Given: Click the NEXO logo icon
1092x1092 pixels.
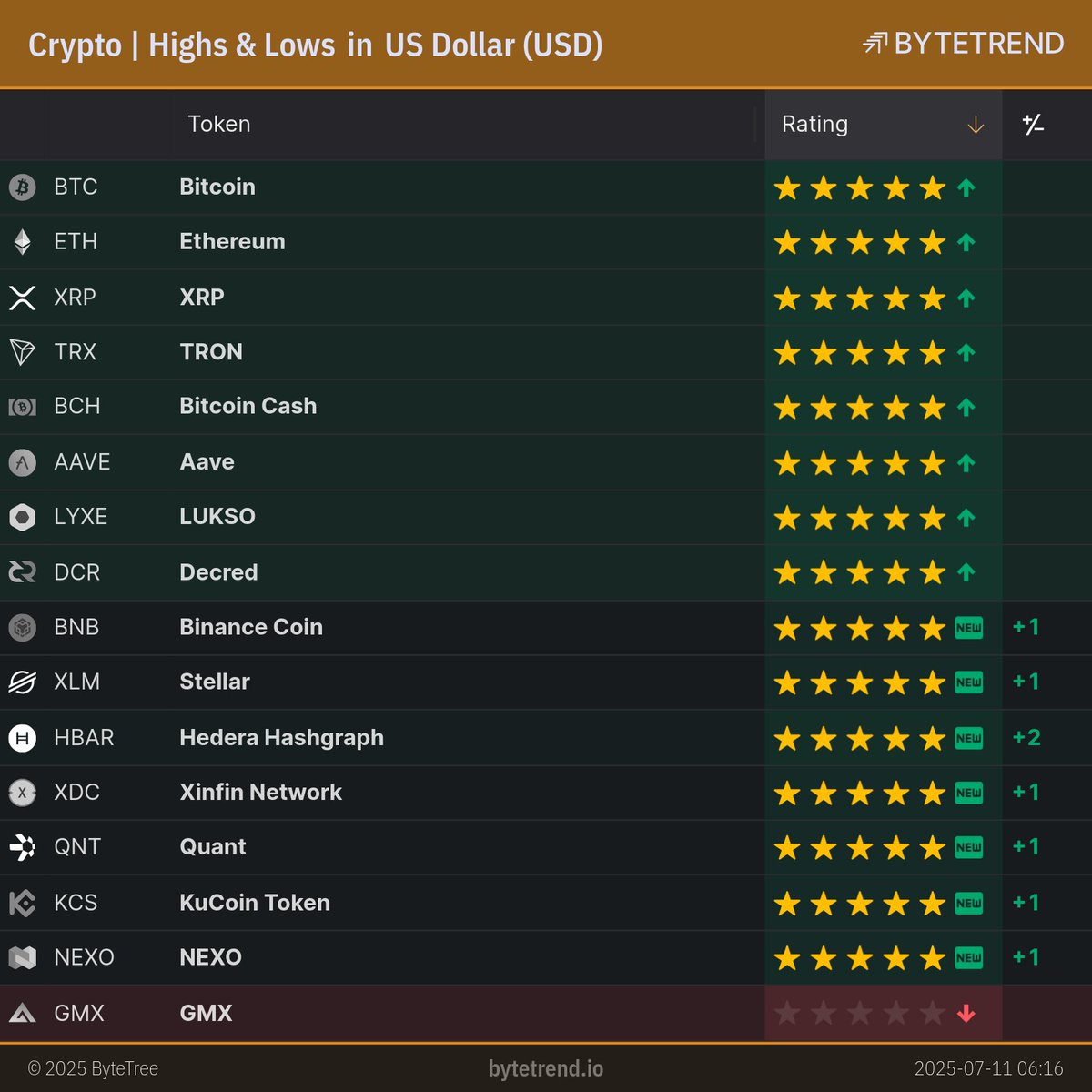Looking at the screenshot, I should pyautogui.click(x=22, y=957).
